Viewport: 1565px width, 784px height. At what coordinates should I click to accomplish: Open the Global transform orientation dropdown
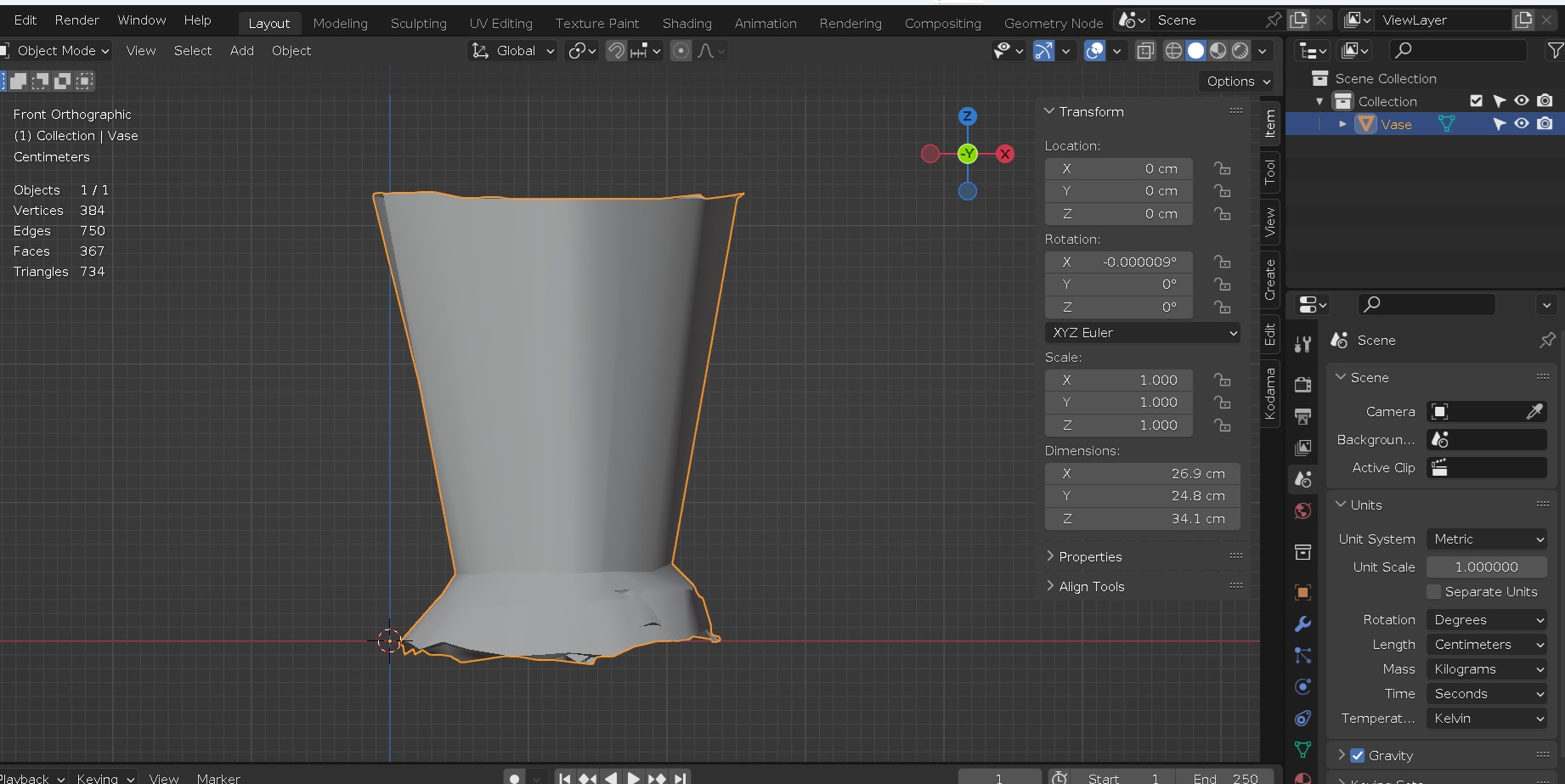[513, 51]
